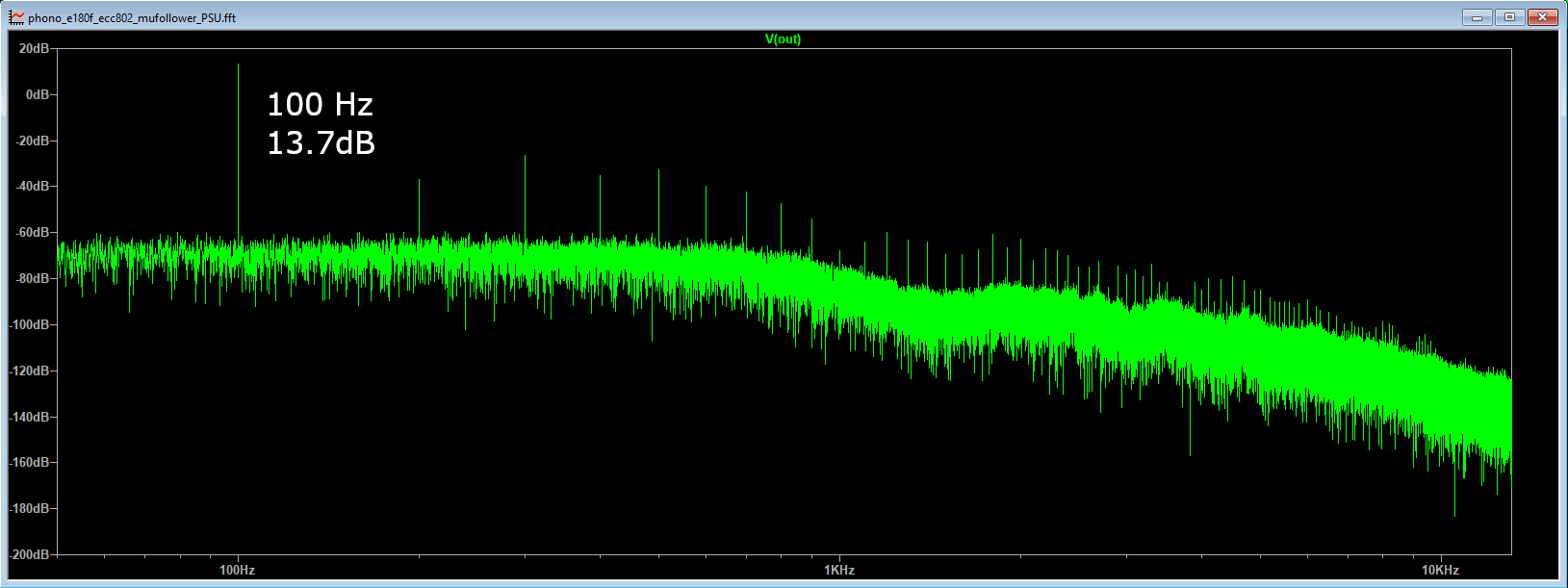The width and height of the screenshot is (1568, 588).
Task: Click the 10KHz horizontal axis label
Action: click(x=1441, y=570)
